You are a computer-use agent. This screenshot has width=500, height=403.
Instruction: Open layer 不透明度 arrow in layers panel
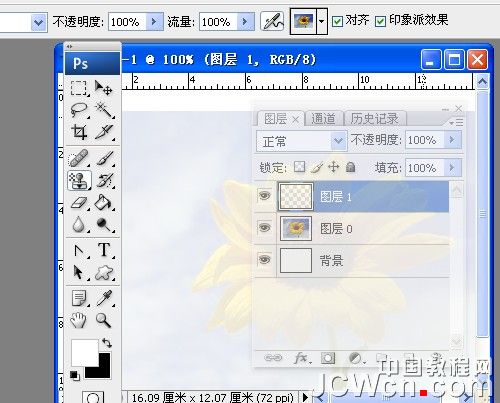[452, 140]
